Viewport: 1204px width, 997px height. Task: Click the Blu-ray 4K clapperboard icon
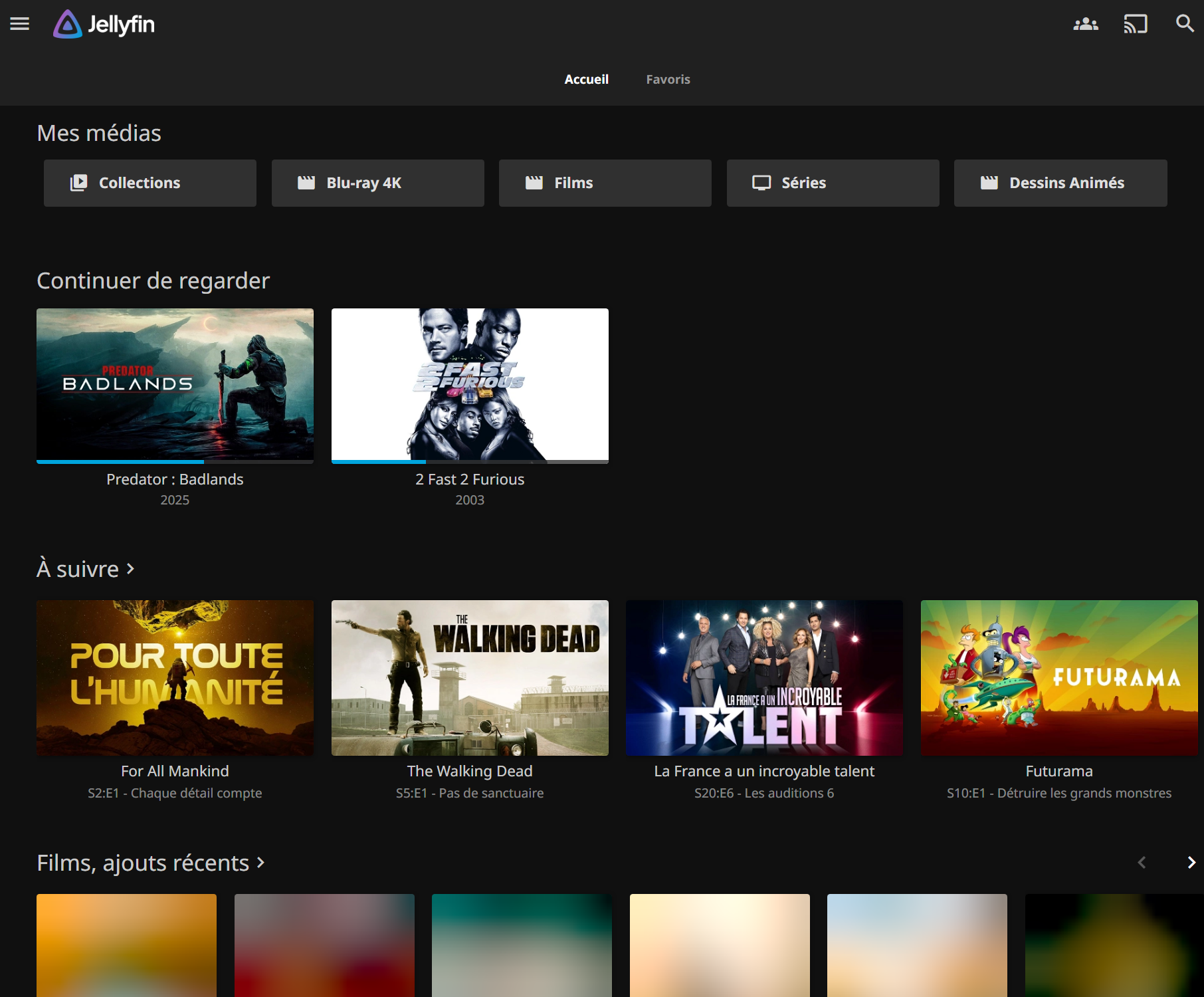pyautogui.click(x=306, y=183)
